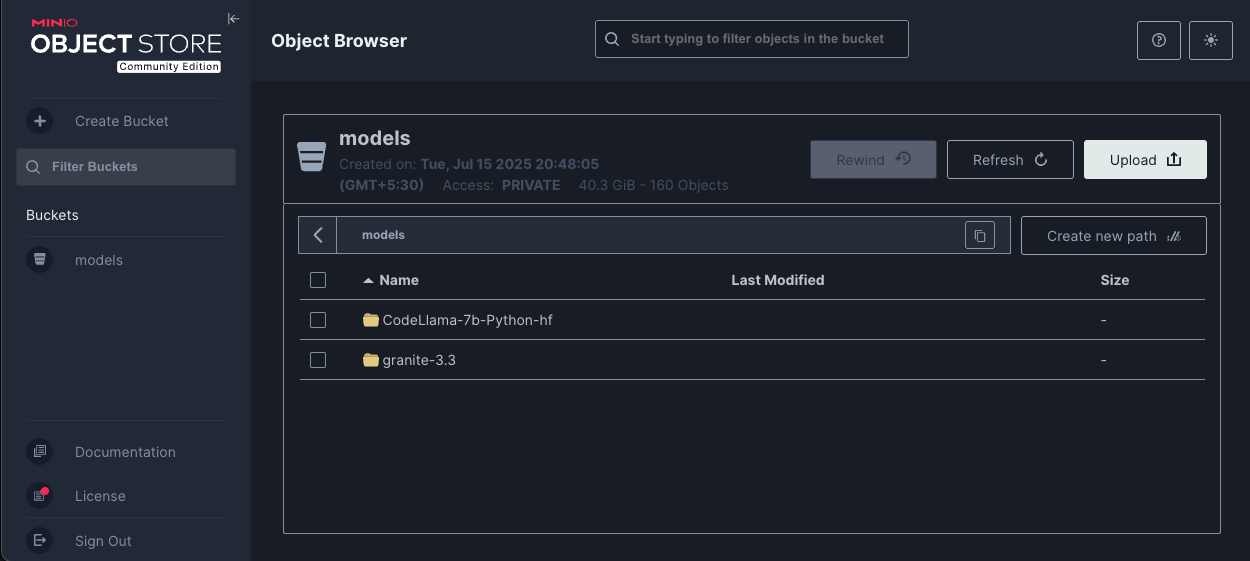
Task: Select the models bucket in sidebar
Action: tap(99, 260)
